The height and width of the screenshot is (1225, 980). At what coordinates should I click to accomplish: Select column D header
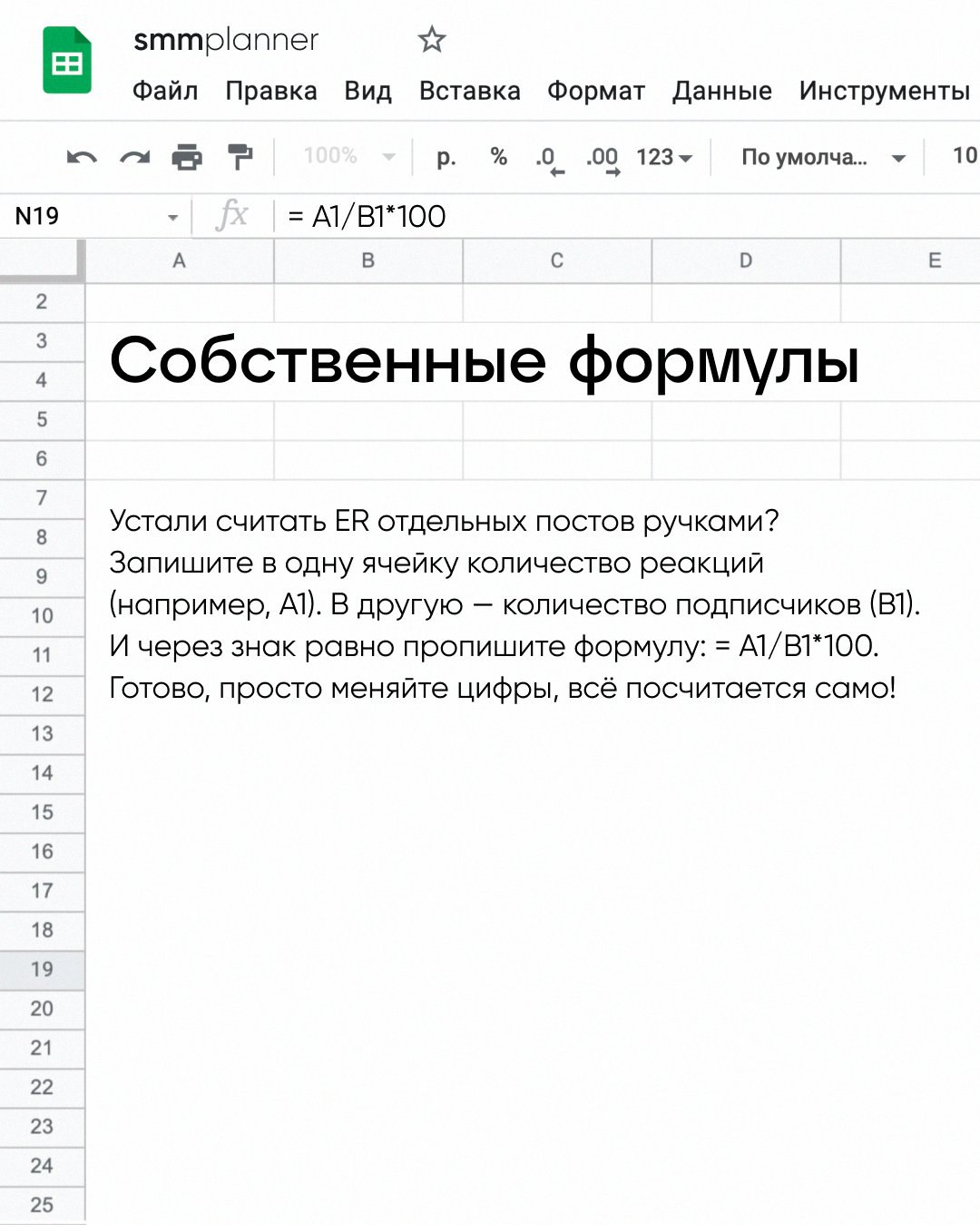pyautogui.click(x=746, y=261)
